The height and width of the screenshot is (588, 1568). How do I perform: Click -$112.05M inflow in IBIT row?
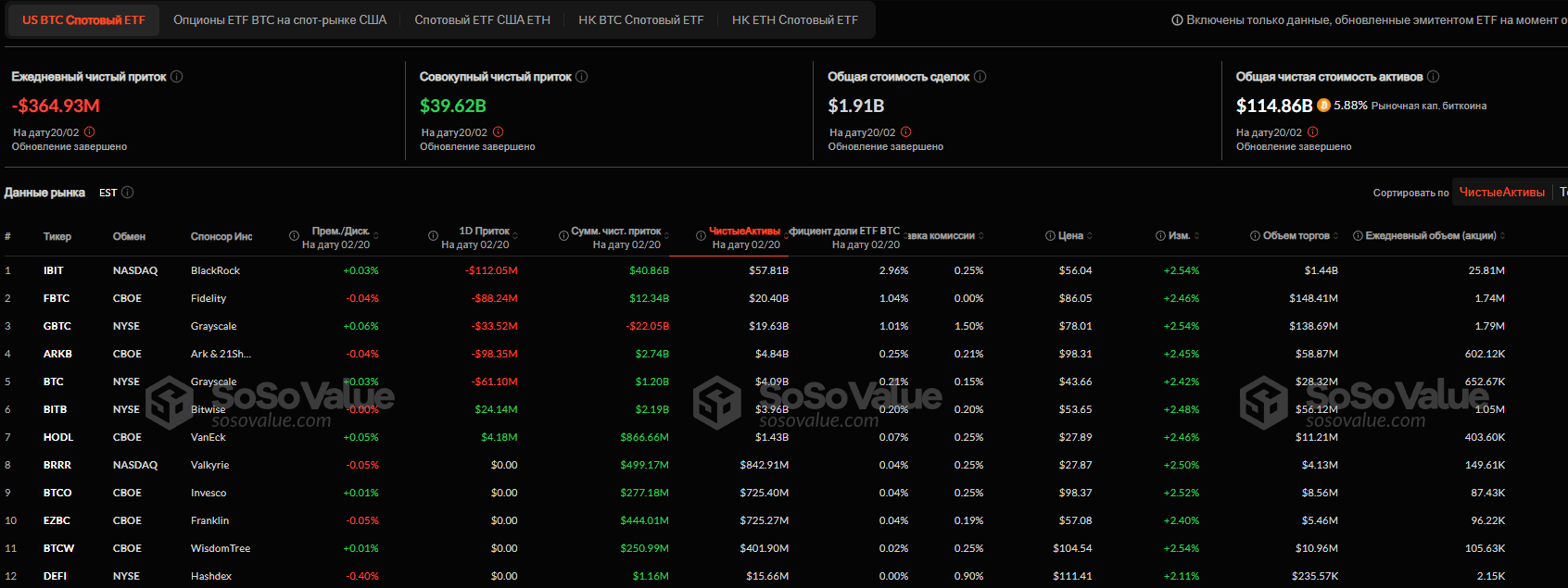coord(491,270)
